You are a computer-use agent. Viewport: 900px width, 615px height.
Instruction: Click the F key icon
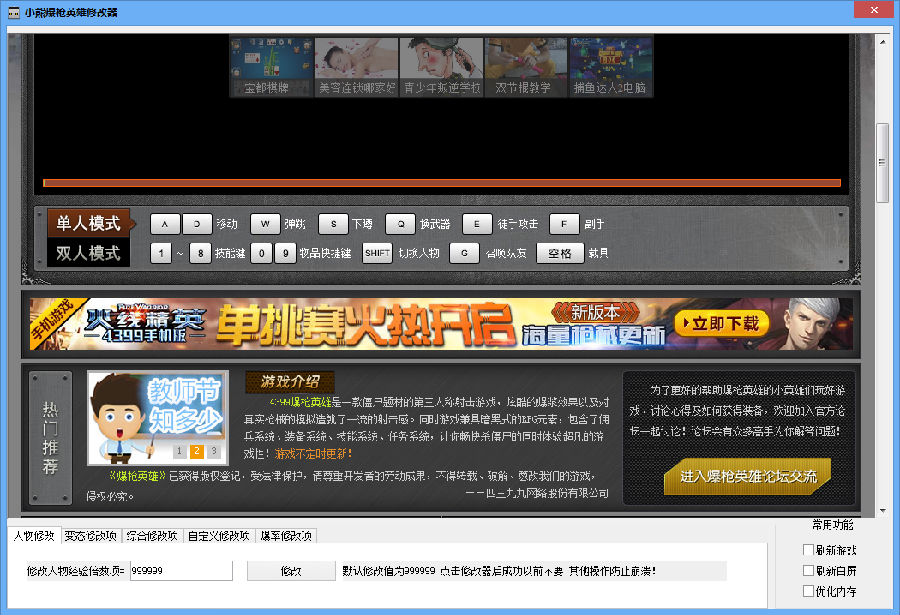click(564, 224)
